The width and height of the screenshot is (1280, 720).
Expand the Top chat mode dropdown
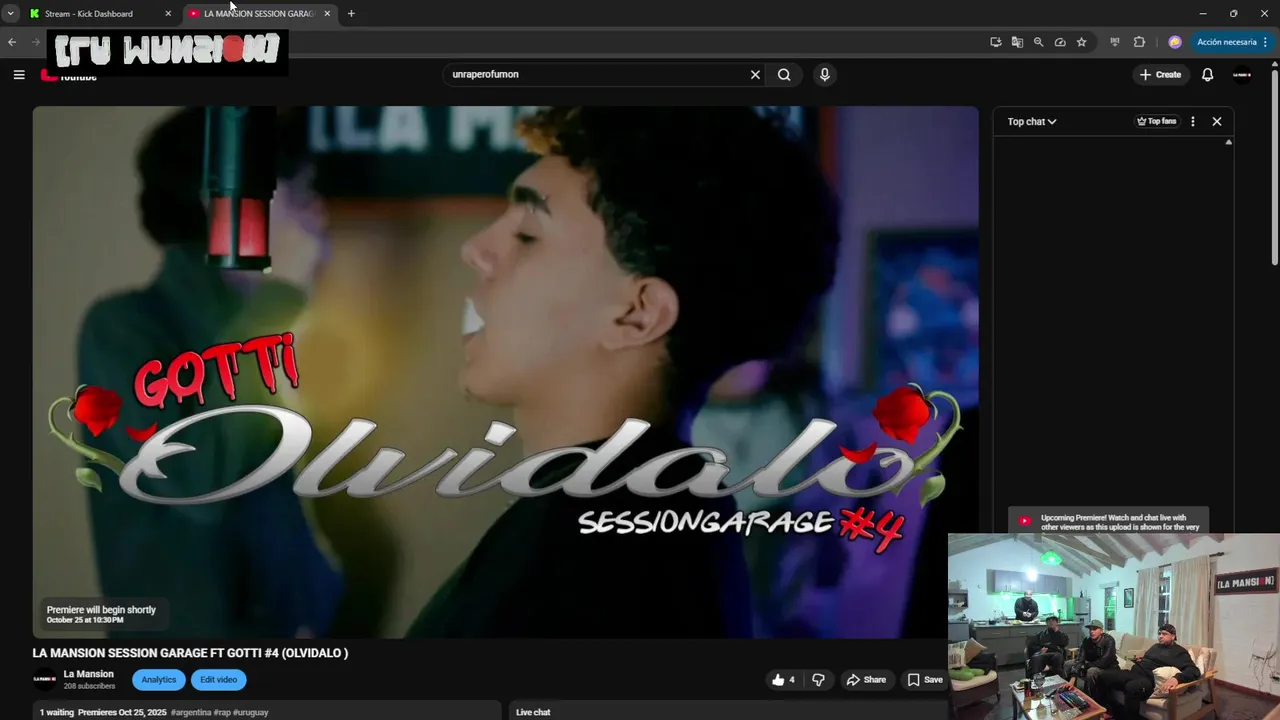(1032, 122)
